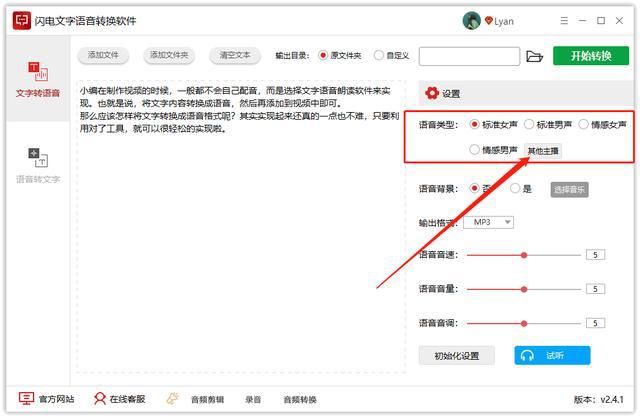Open the hamburger menu icon

564,20
